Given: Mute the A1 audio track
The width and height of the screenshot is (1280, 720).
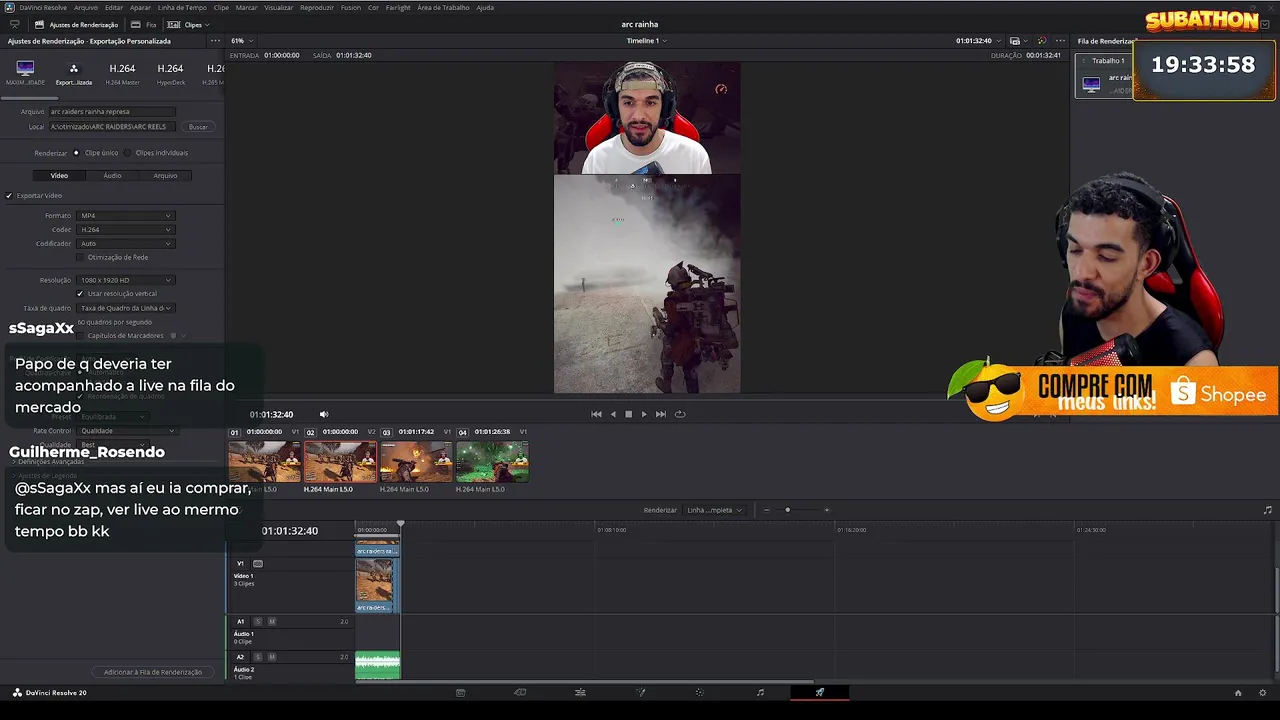Looking at the screenshot, I should point(271,621).
